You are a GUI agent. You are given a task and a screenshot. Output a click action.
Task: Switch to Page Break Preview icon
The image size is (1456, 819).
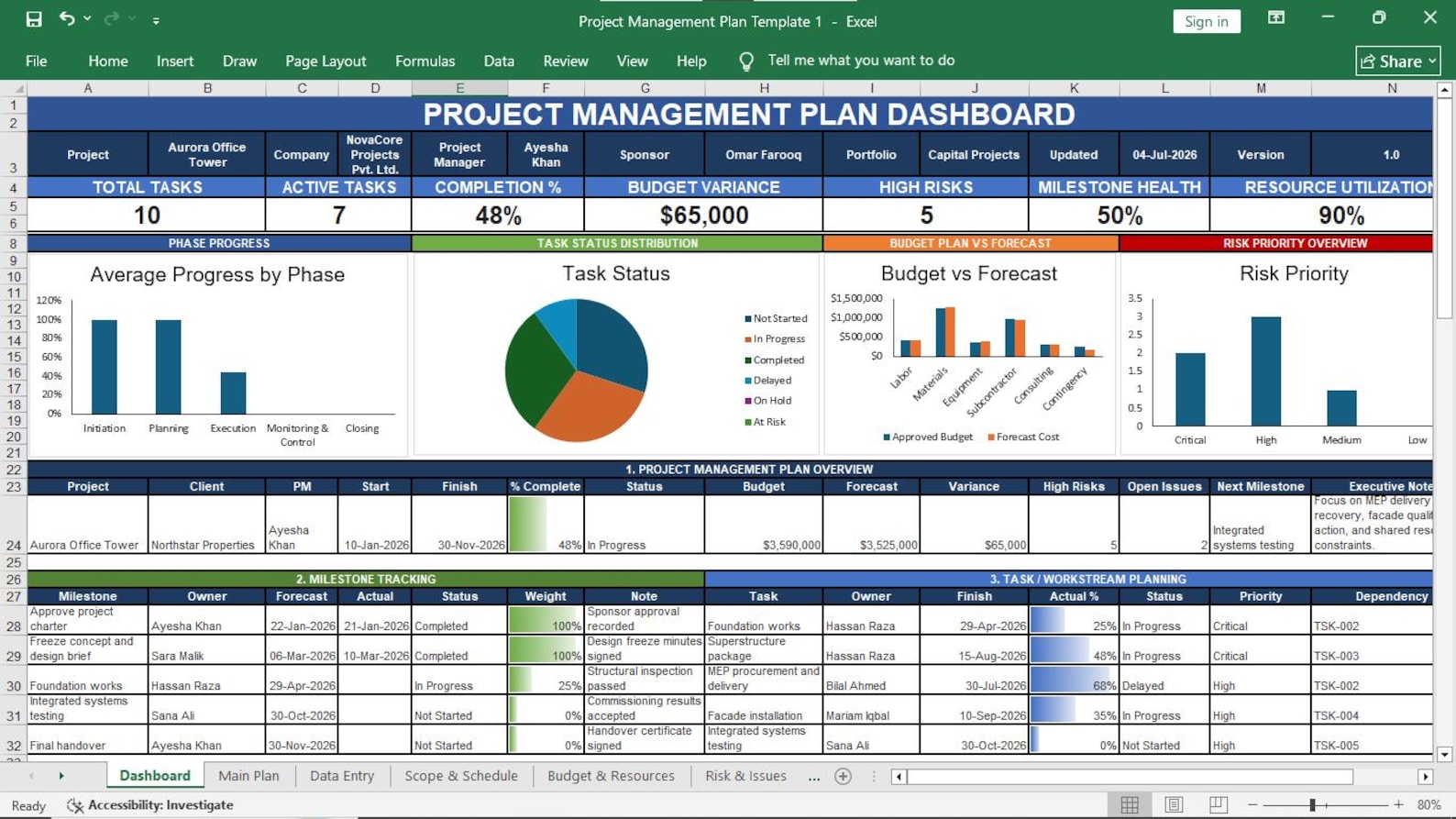[1218, 804]
